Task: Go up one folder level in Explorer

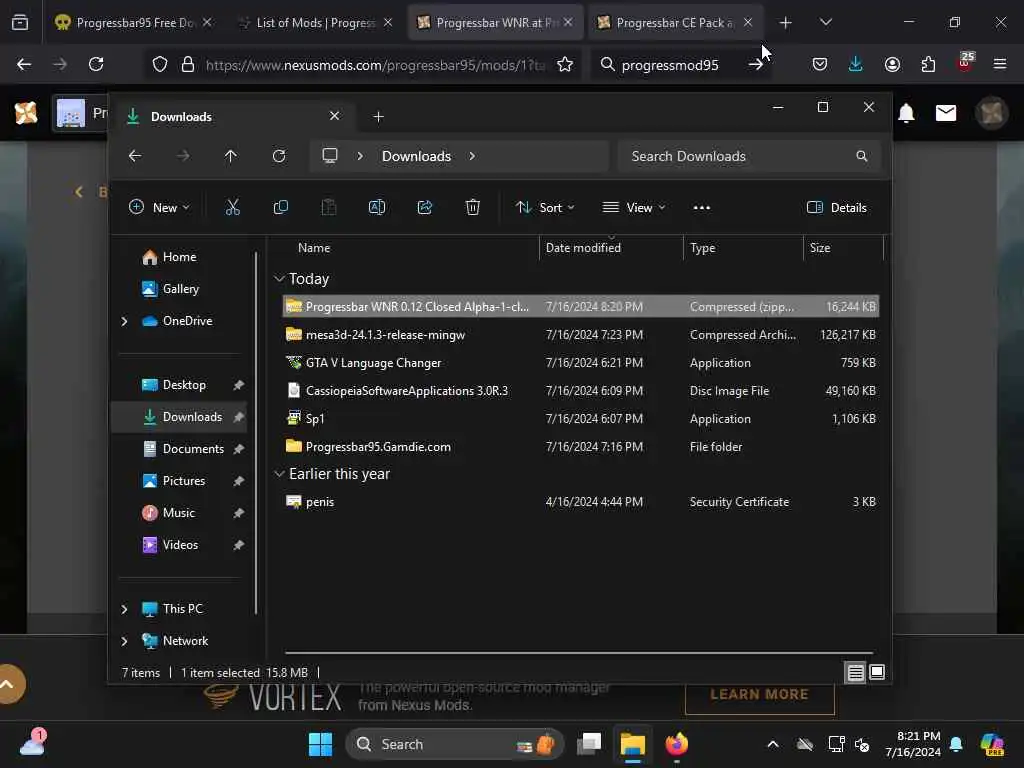Action: coord(231,156)
